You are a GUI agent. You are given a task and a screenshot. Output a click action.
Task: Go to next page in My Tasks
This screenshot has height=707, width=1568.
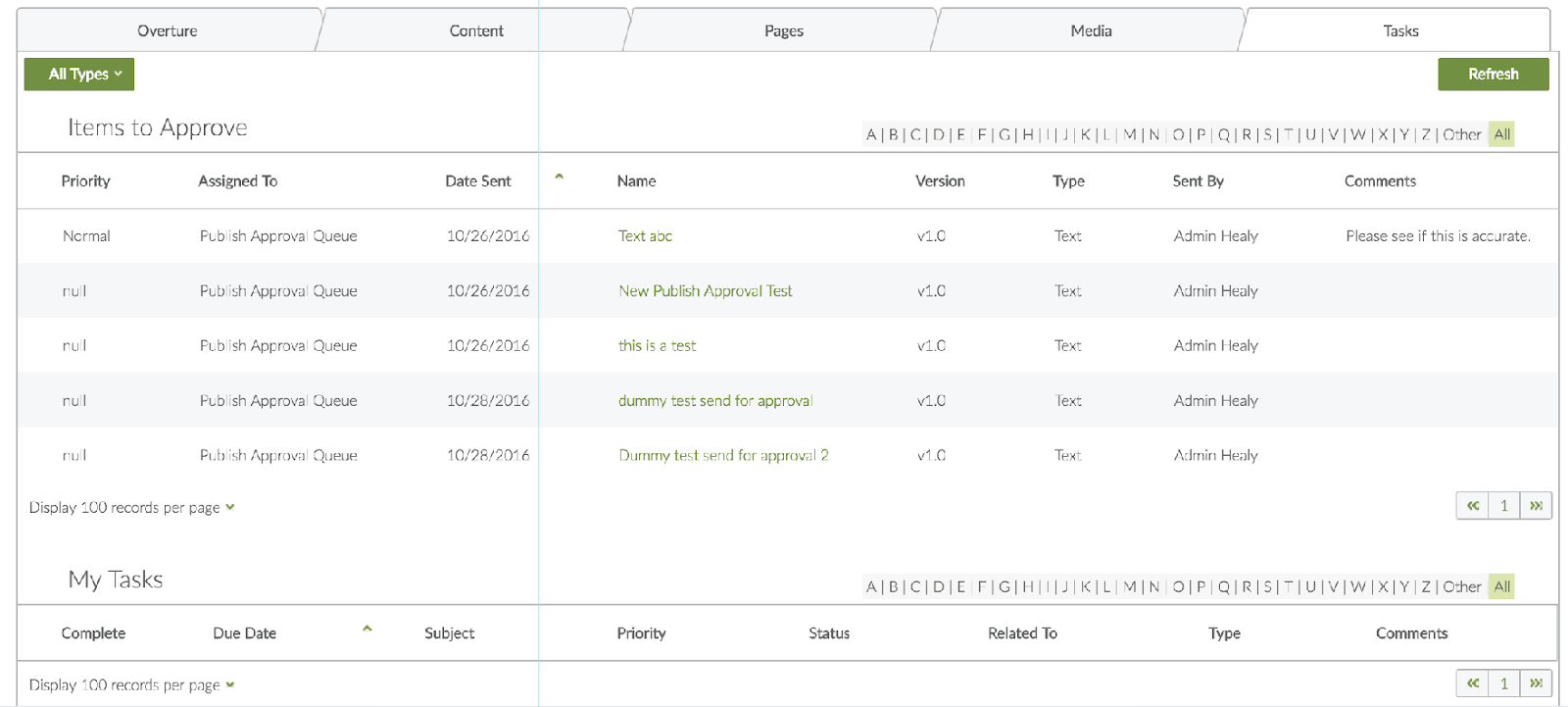(1536, 683)
